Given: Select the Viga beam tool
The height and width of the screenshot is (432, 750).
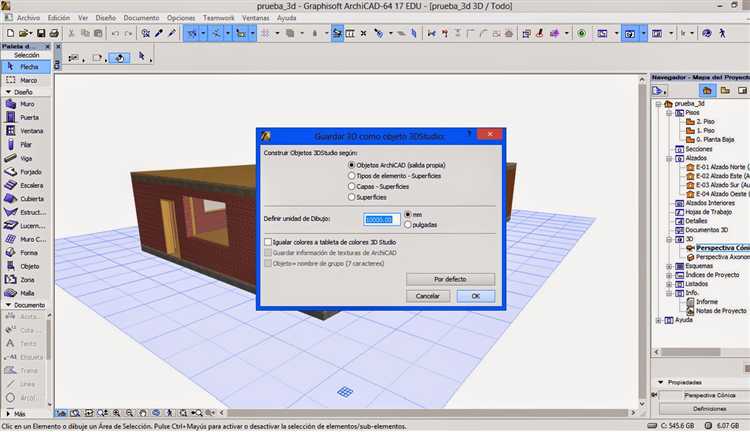Looking at the screenshot, I should (x=26, y=158).
